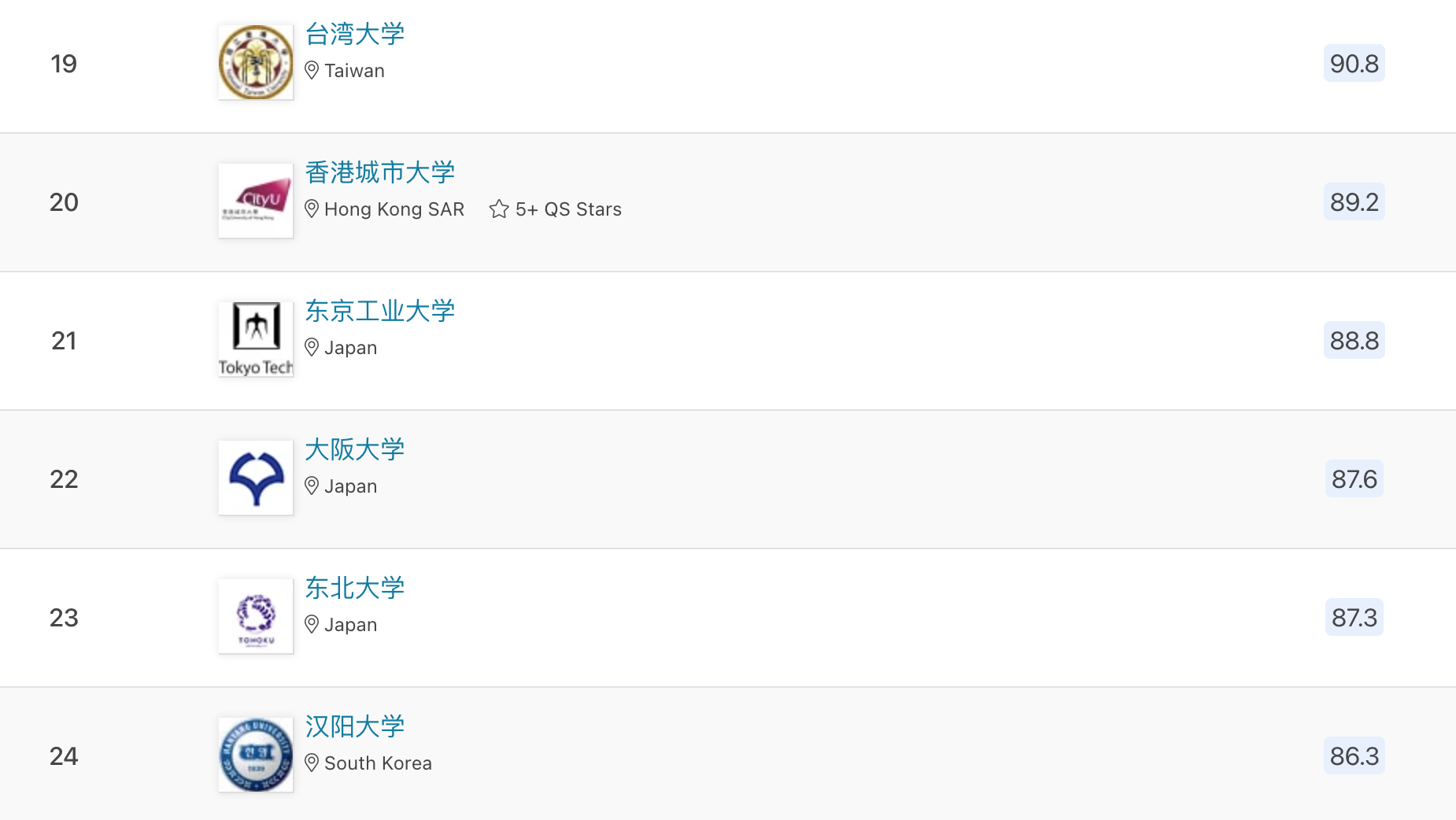Click the 86.3 score badge
The image size is (1456, 820).
pyautogui.click(x=1354, y=756)
